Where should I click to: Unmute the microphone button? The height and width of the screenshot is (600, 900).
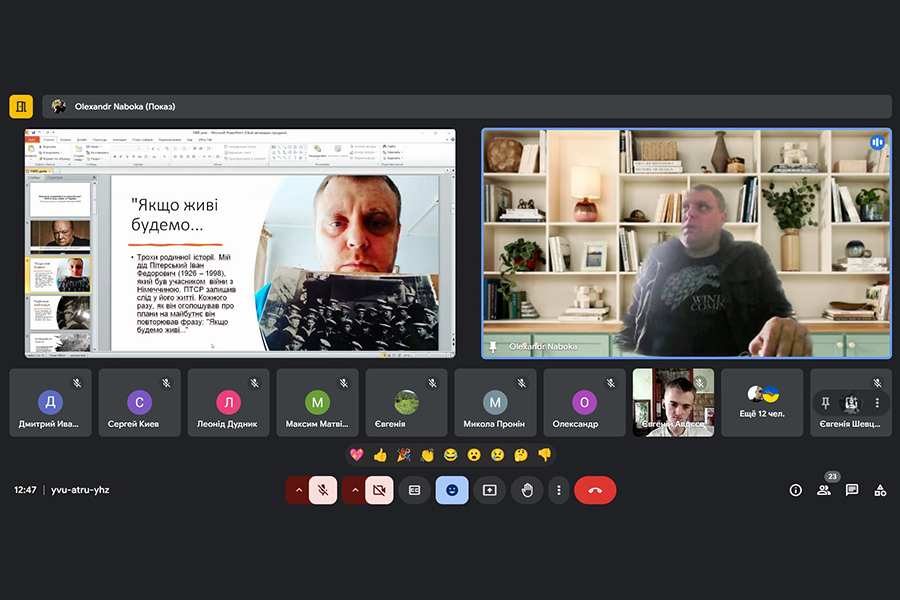(x=323, y=490)
